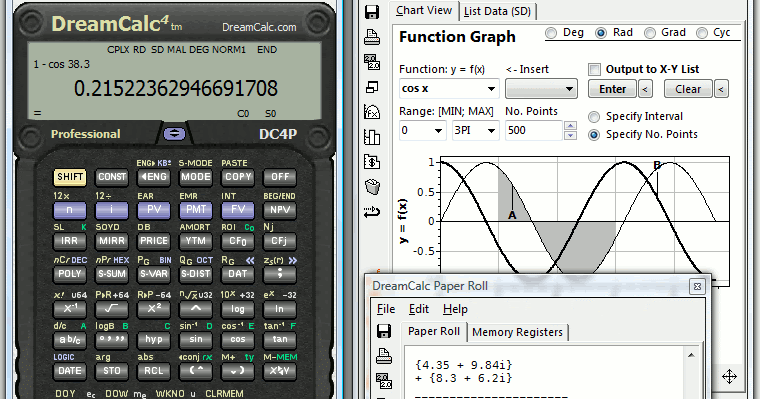Click the STO key on the calculator
The width and height of the screenshot is (760, 399).
[x=111, y=371]
